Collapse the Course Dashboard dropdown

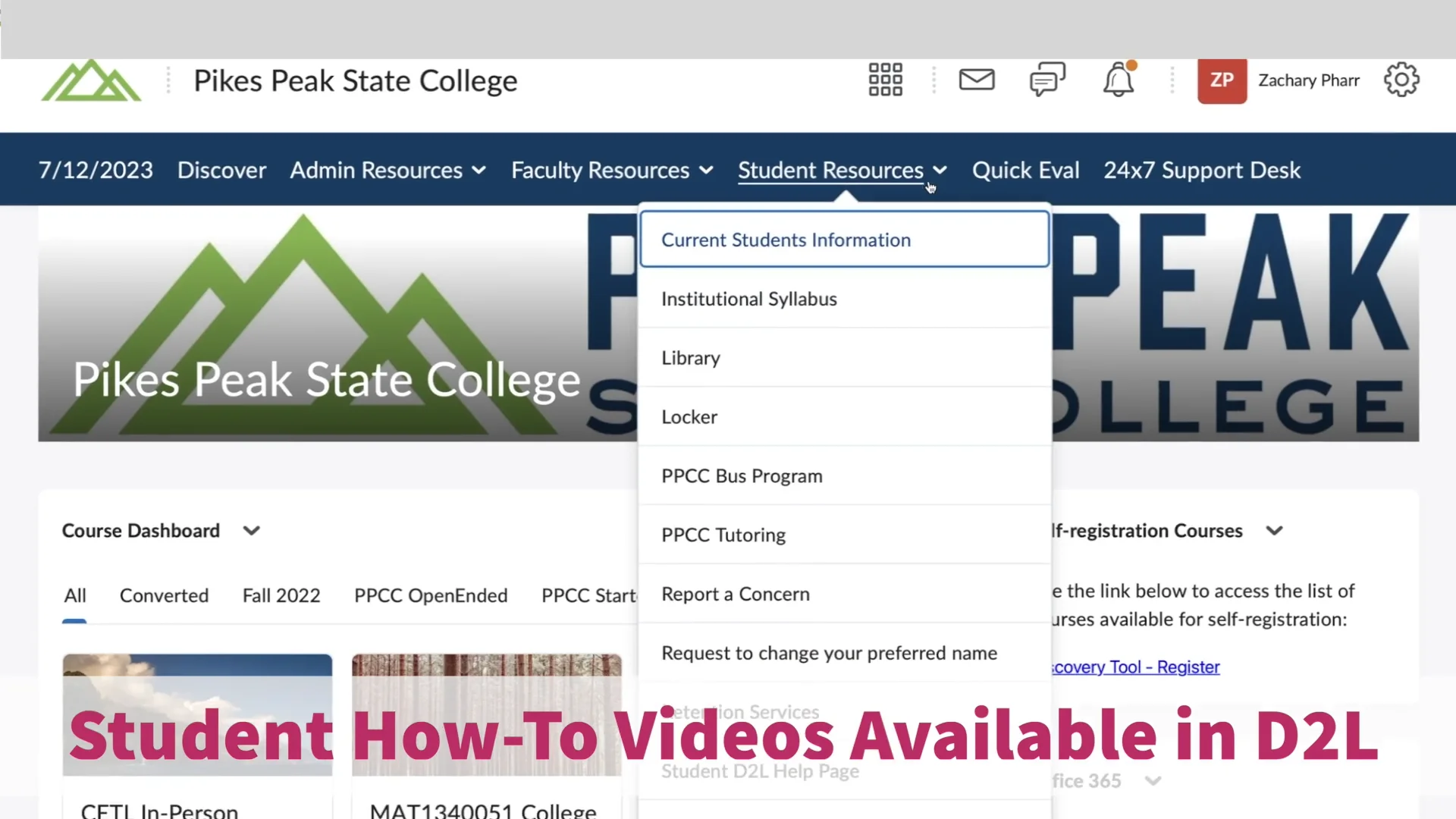click(x=251, y=530)
